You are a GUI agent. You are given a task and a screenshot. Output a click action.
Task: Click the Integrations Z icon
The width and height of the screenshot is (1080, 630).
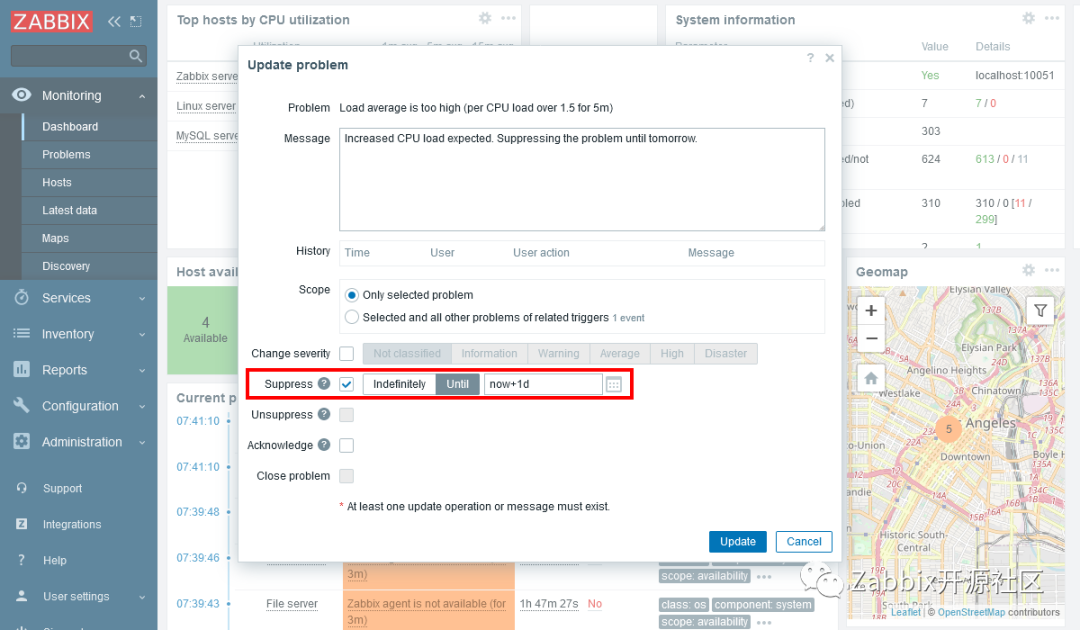click(x=22, y=524)
